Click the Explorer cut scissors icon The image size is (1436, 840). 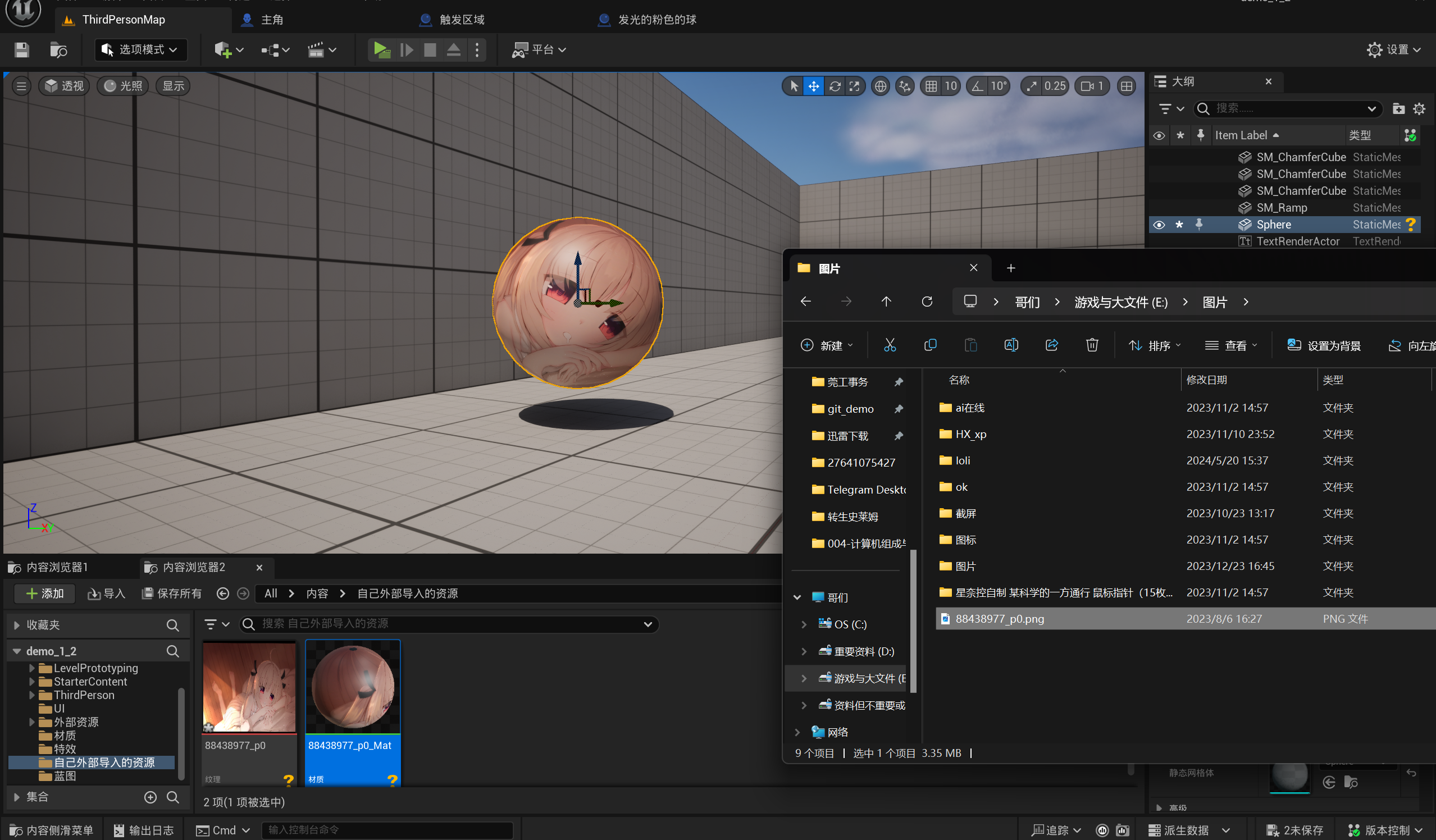coord(890,345)
